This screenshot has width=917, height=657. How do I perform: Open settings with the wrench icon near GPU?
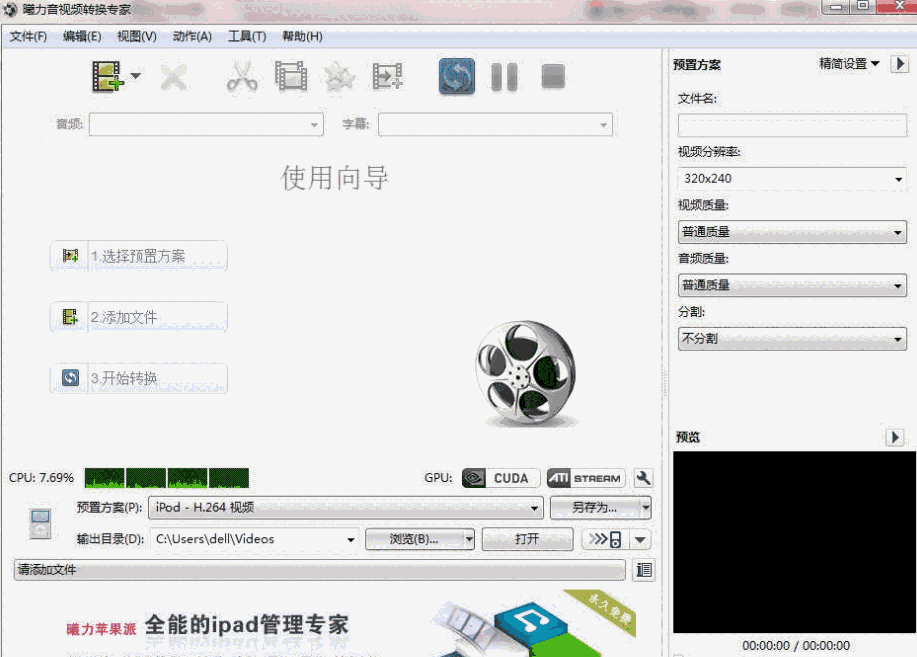coord(643,478)
